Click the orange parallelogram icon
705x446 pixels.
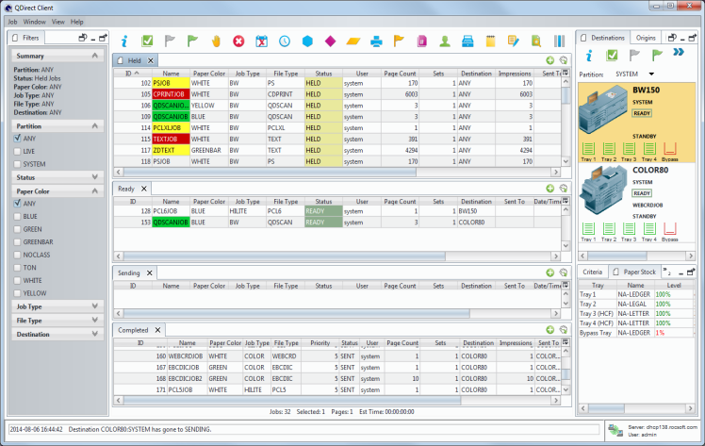pyautogui.click(x=353, y=41)
